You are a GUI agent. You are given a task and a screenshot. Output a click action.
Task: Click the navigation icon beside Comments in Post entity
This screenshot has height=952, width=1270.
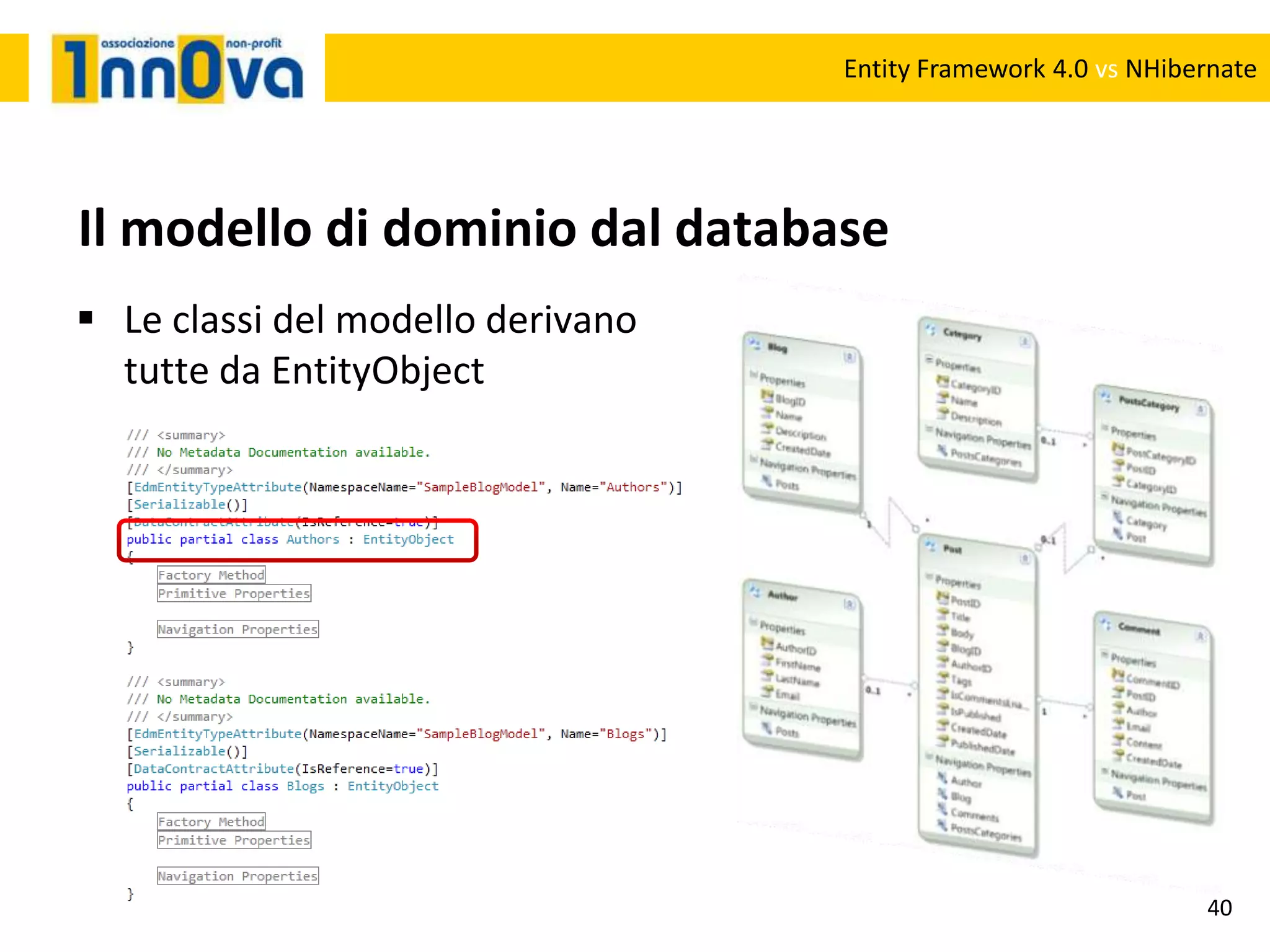click(x=943, y=809)
